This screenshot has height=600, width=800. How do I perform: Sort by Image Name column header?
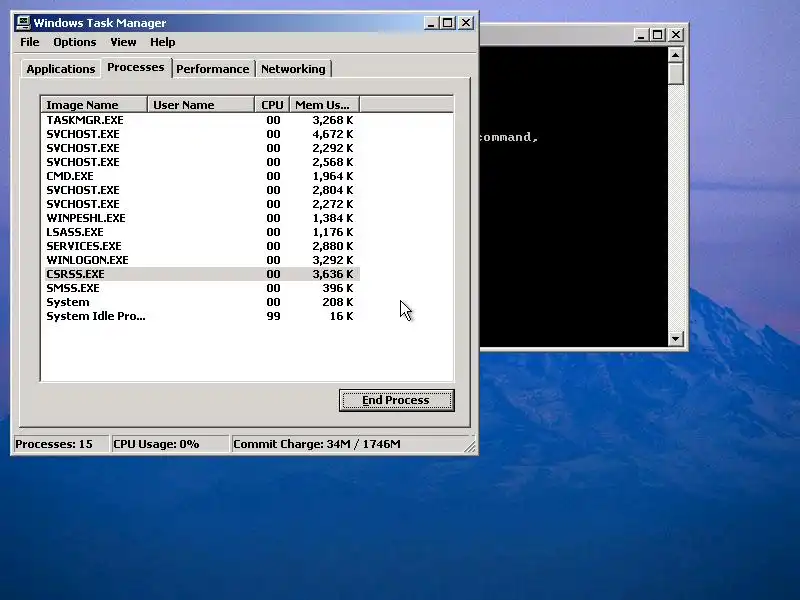point(94,105)
